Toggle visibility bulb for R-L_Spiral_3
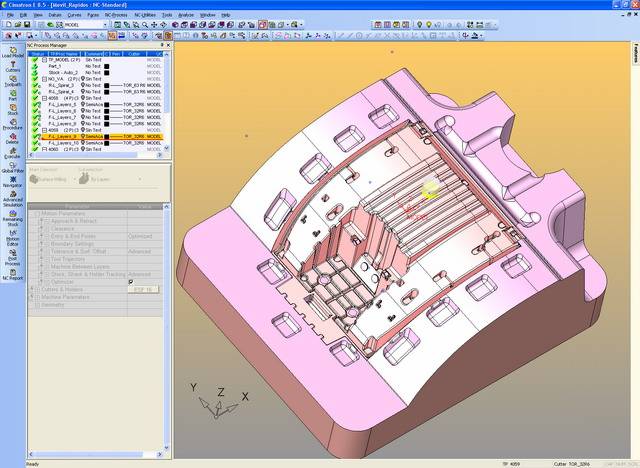This screenshot has width=640, height=468. click(x=83, y=85)
